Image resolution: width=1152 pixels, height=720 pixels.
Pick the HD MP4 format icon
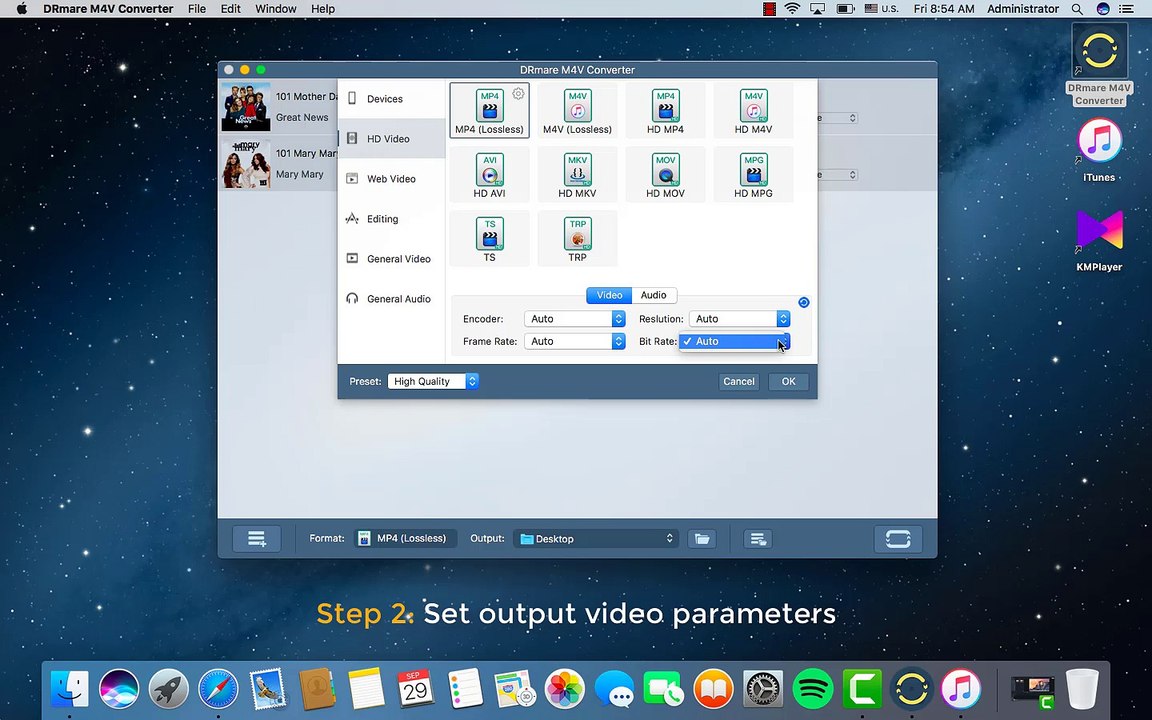point(665,110)
